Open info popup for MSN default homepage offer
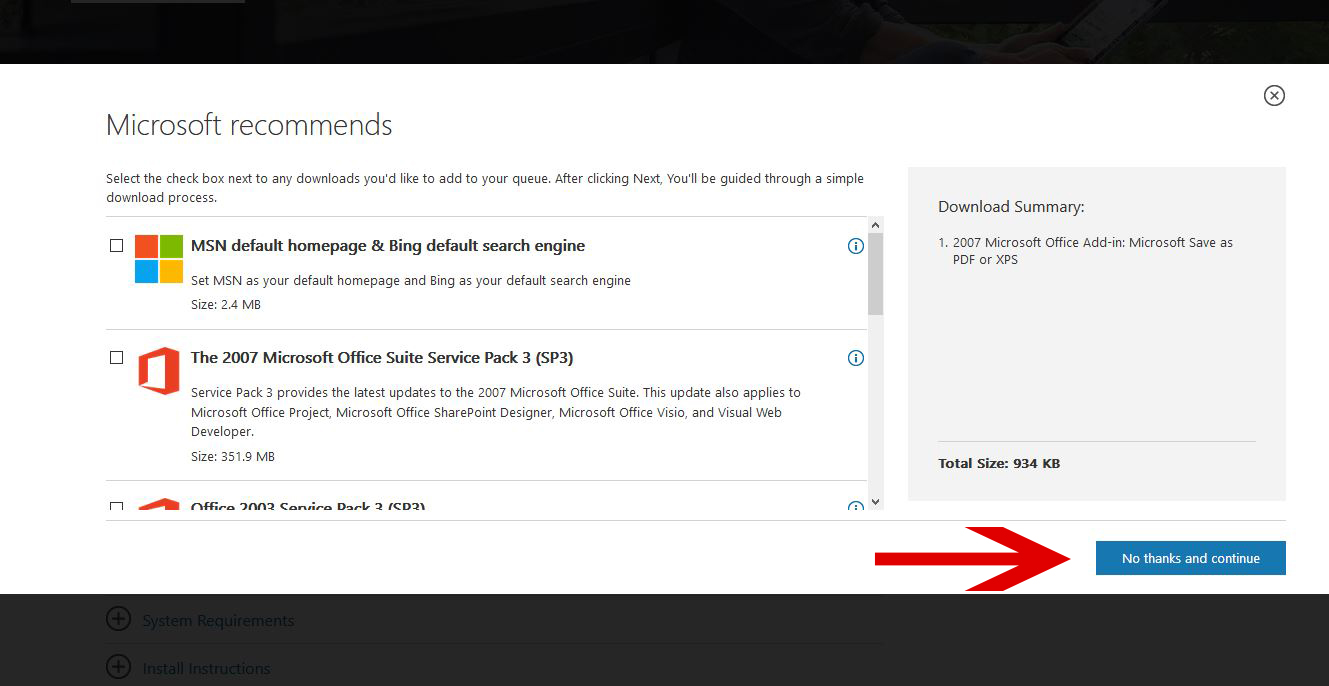1329x686 pixels. [x=855, y=245]
